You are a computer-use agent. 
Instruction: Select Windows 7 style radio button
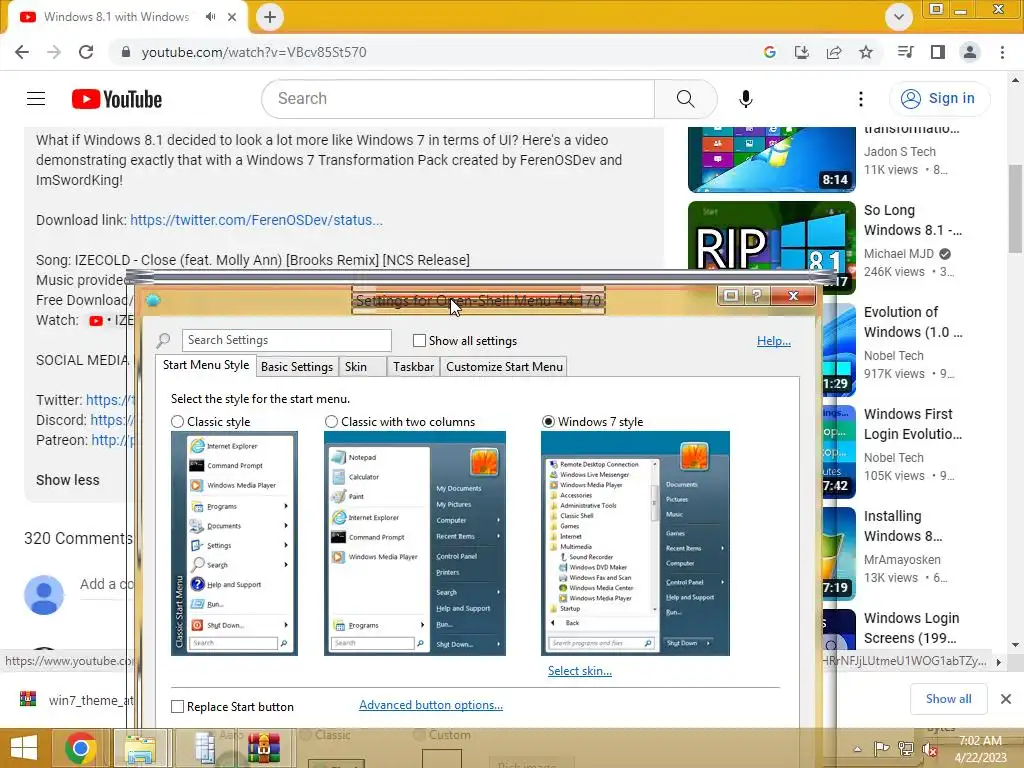549,422
